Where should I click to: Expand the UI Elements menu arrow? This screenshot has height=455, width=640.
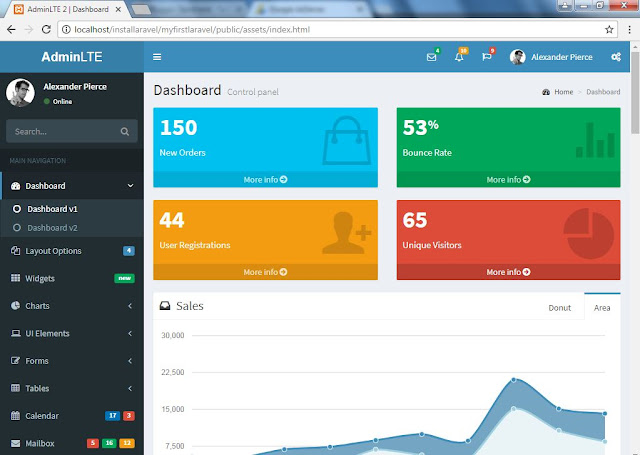click(x=130, y=333)
